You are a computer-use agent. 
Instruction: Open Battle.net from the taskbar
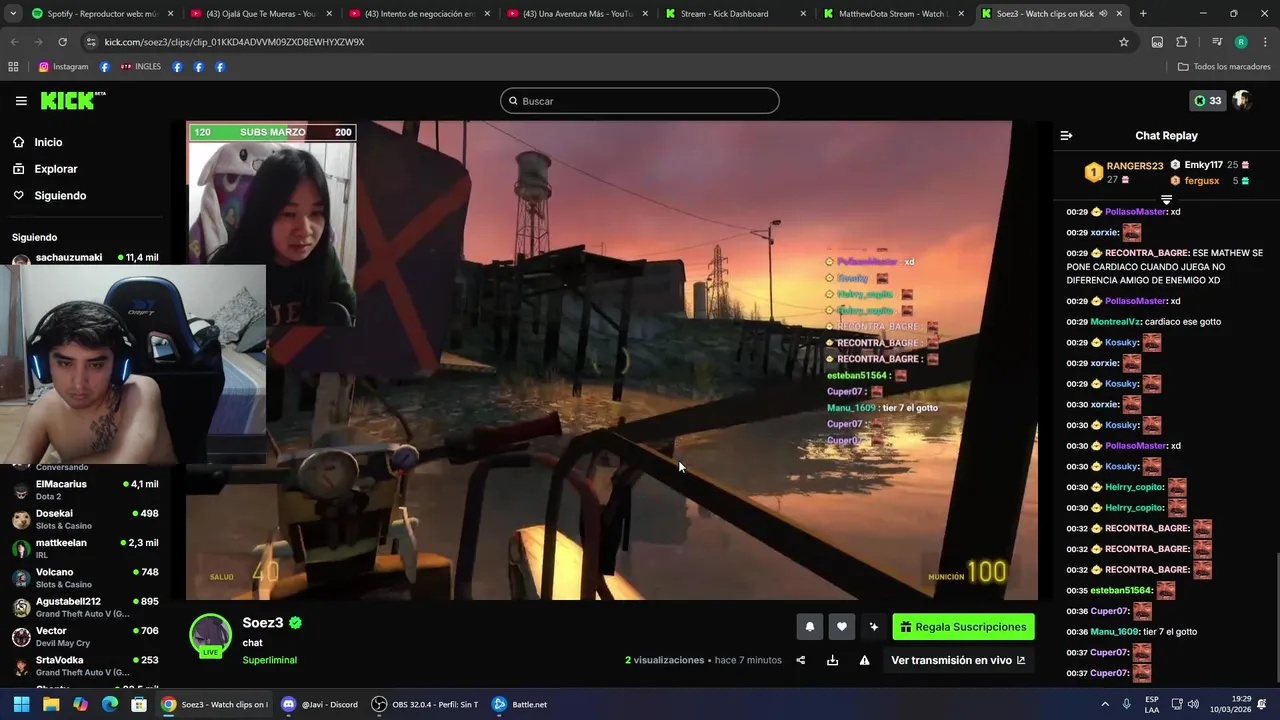(x=520, y=704)
